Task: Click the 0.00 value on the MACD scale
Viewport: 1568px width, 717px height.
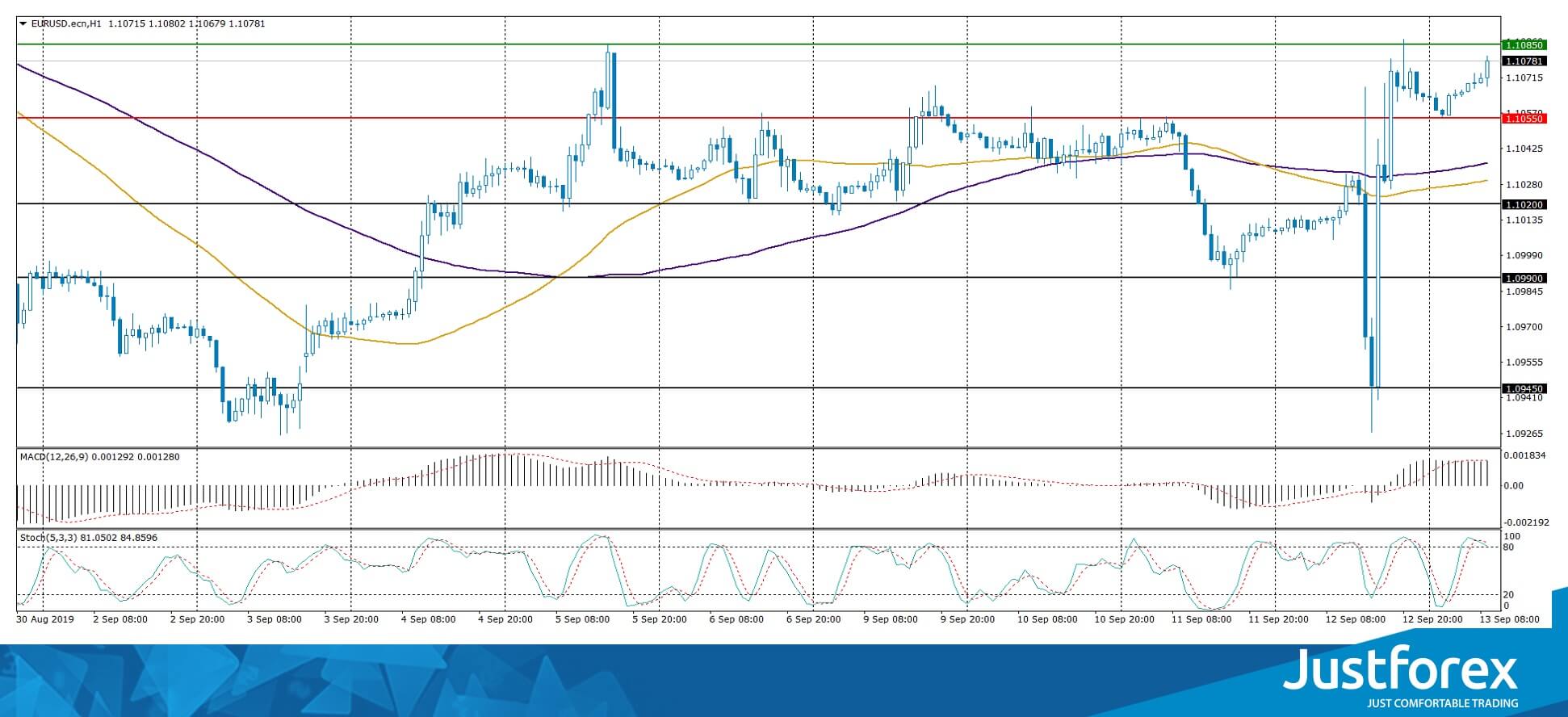Action: pyautogui.click(x=1513, y=486)
